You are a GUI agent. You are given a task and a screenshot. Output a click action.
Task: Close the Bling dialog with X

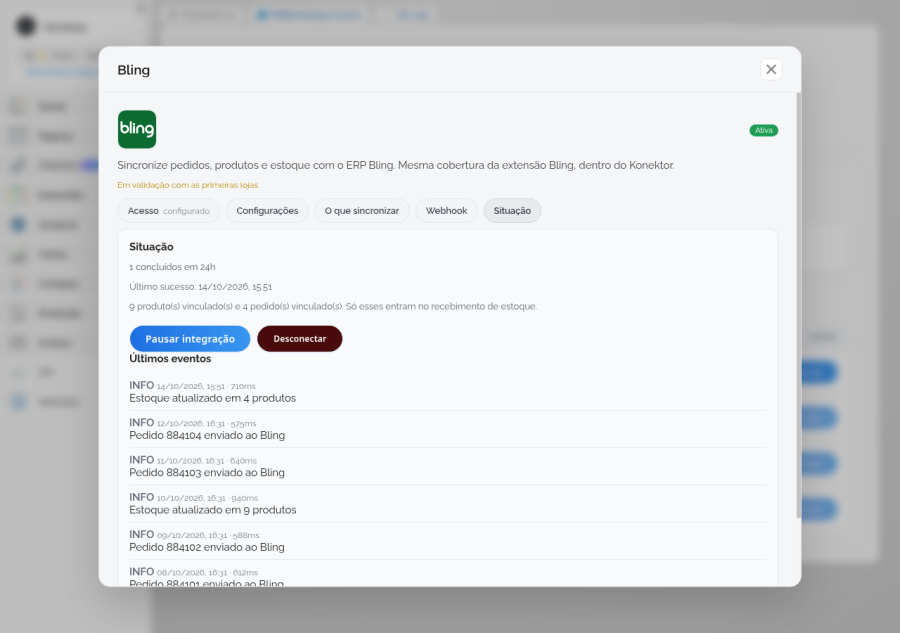click(771, 69)
